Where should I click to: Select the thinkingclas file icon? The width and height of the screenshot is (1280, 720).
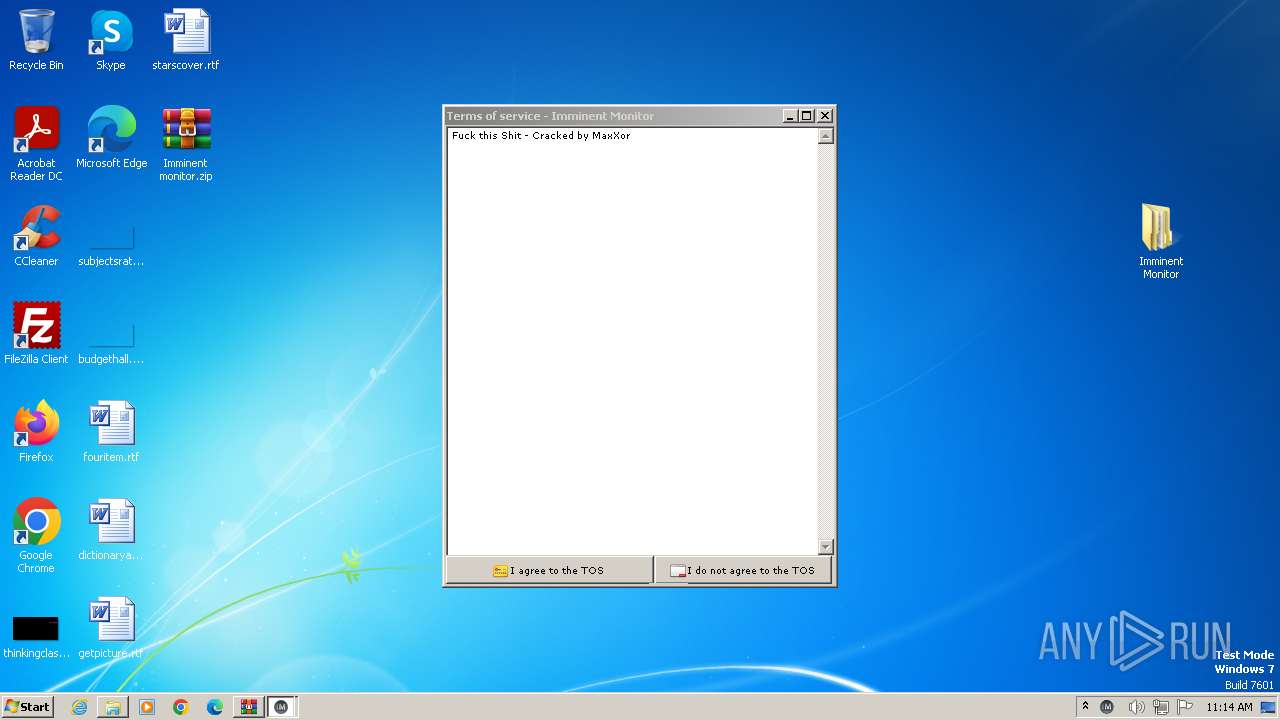(x=36, y=637)
